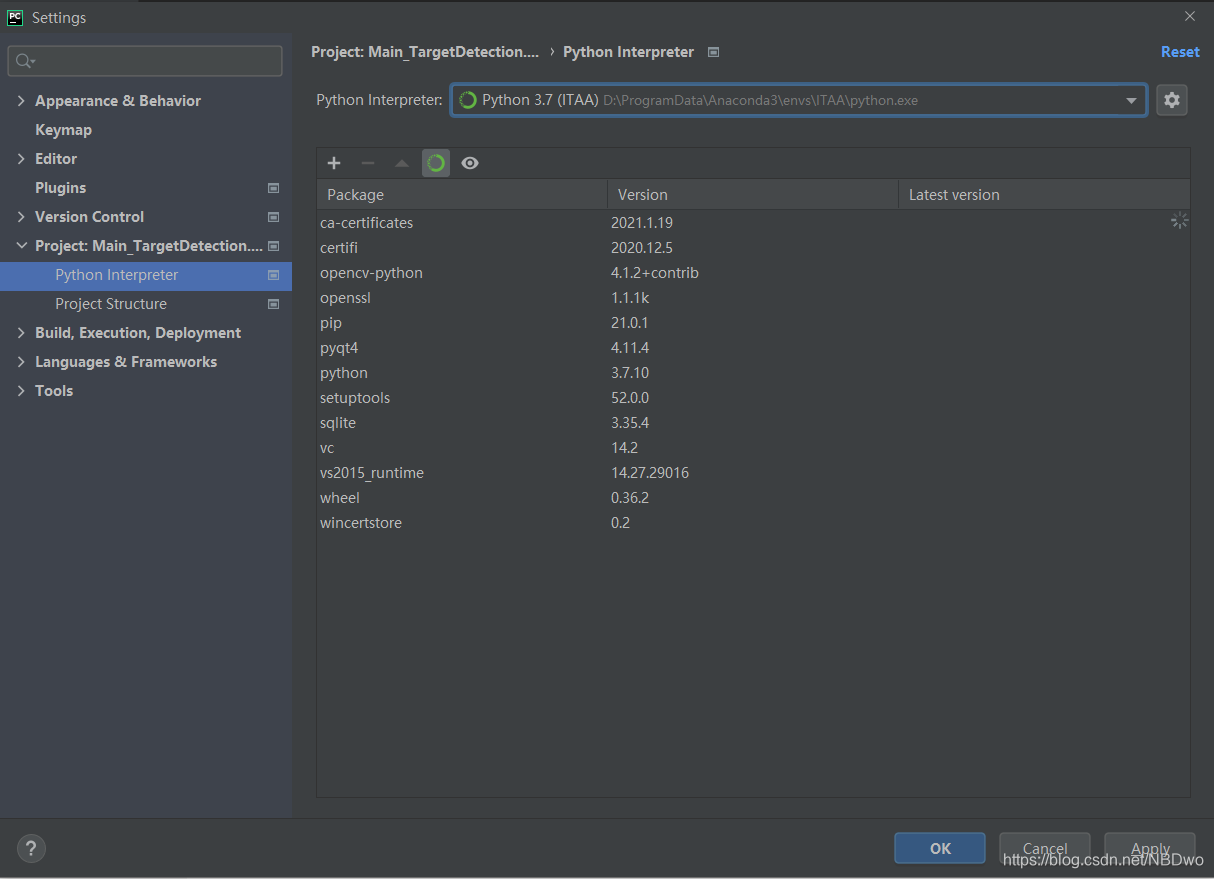
Task: Click the Reset link
Action: [1180, 52]
